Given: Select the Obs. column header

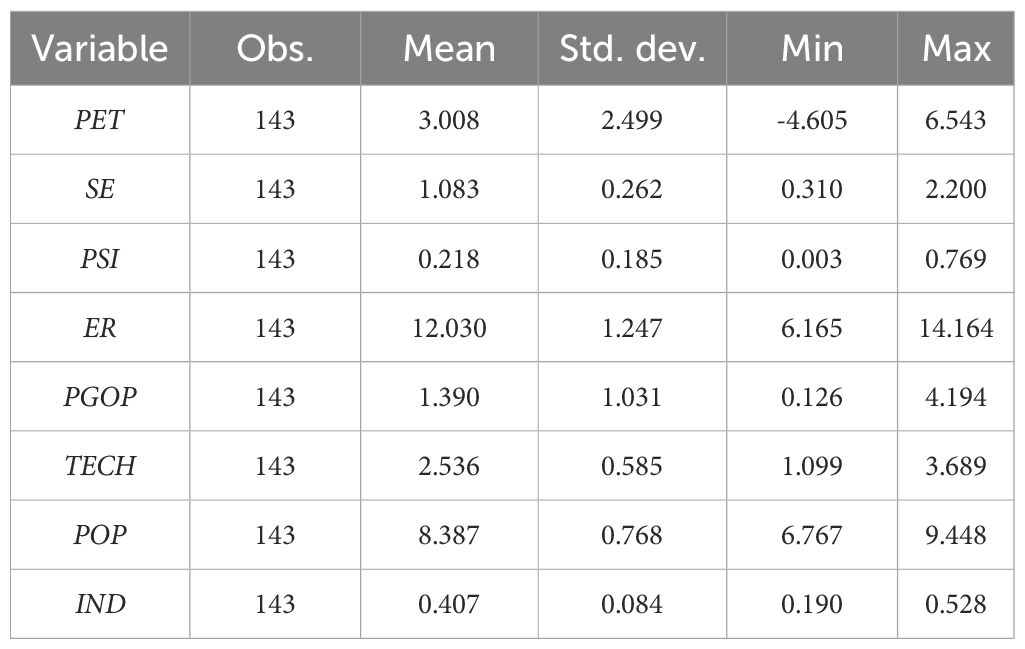Looking at the screenshot, I should [x=275, y=48].
